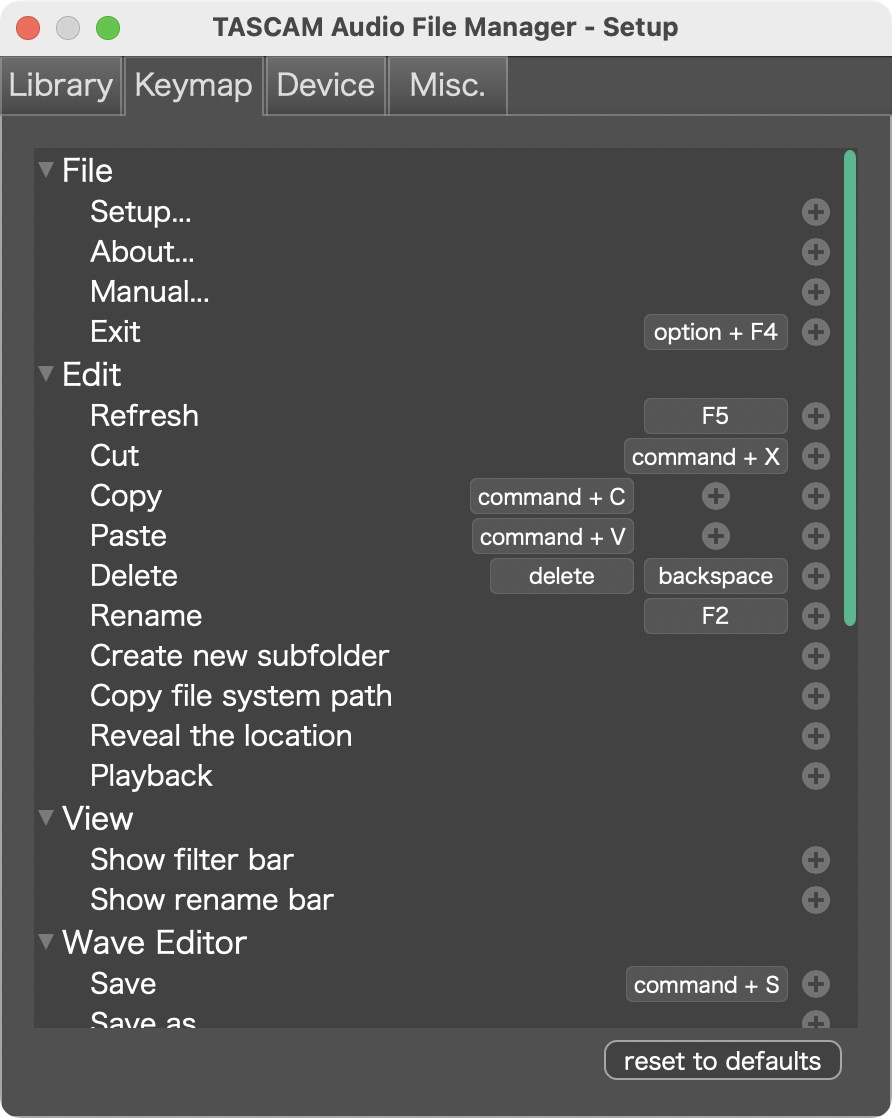The height and width of the screenshot is (1118, 892).
Task: Click the File group heading
Action: [x=87, y=170]
